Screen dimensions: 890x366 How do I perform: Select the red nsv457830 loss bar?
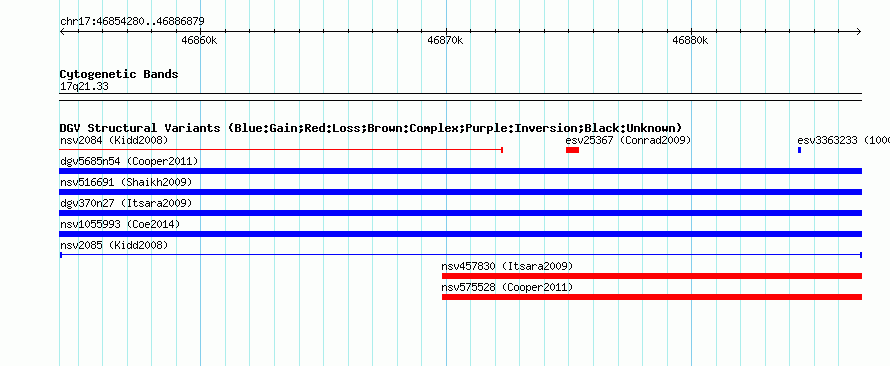[x=652, y=276]
